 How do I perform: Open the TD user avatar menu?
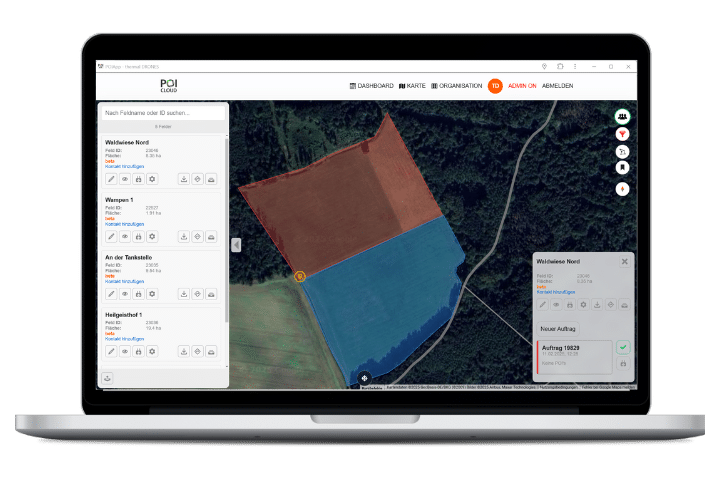click(495, 86)
